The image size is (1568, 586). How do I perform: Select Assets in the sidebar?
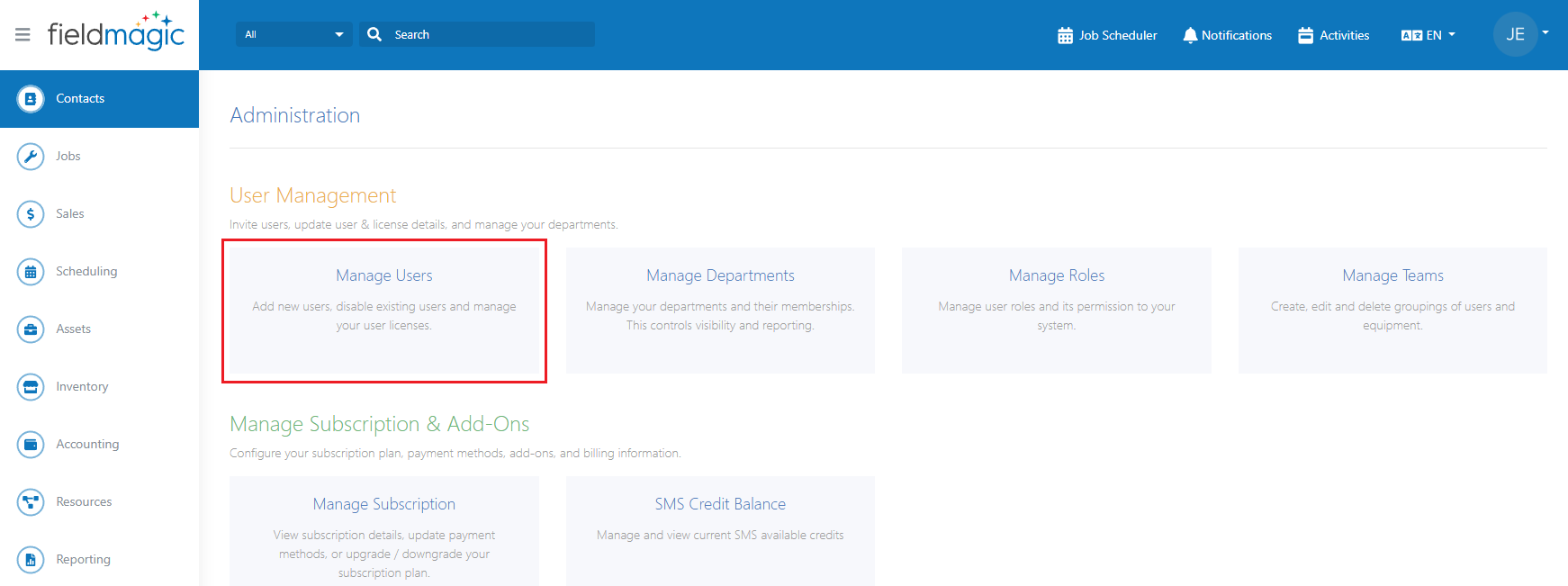point(99,329)
